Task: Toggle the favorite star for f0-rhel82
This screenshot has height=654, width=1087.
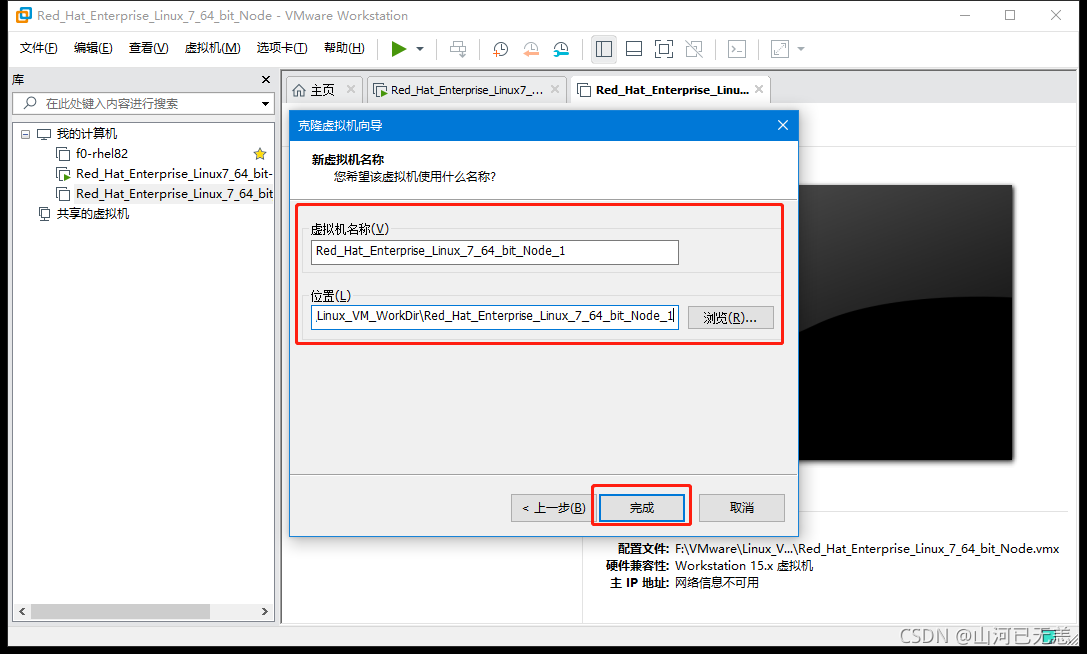Action: (260, 154)
